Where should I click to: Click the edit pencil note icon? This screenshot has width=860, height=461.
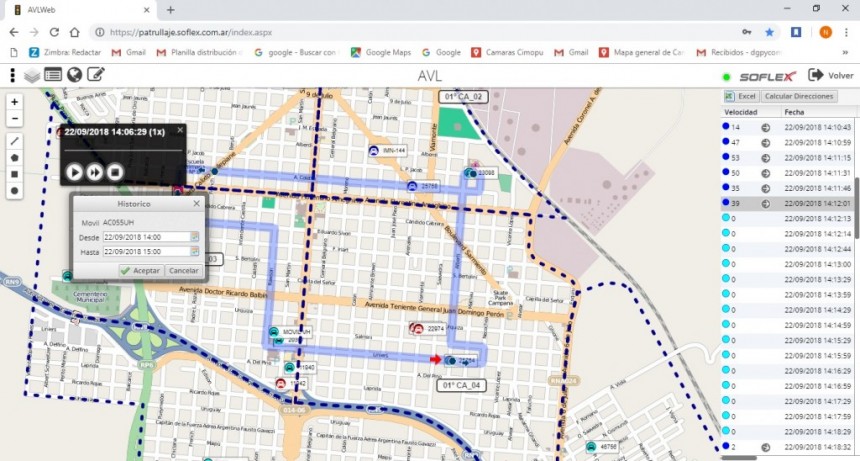pos(96,74)
